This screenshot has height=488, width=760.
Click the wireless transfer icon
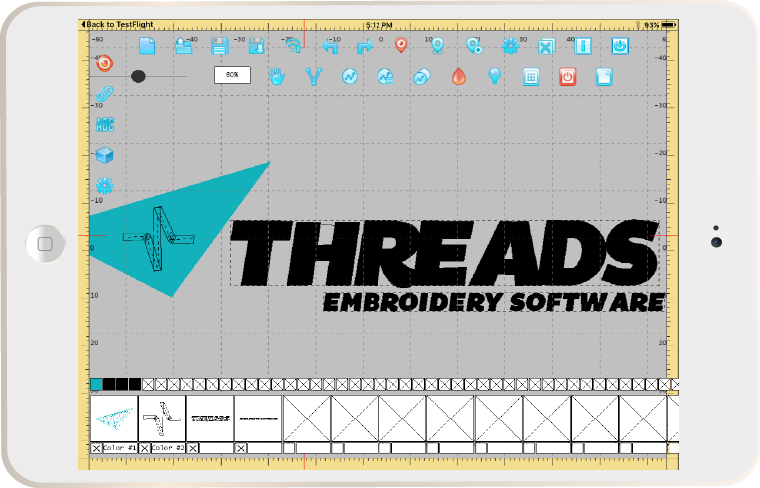(293, 46)
